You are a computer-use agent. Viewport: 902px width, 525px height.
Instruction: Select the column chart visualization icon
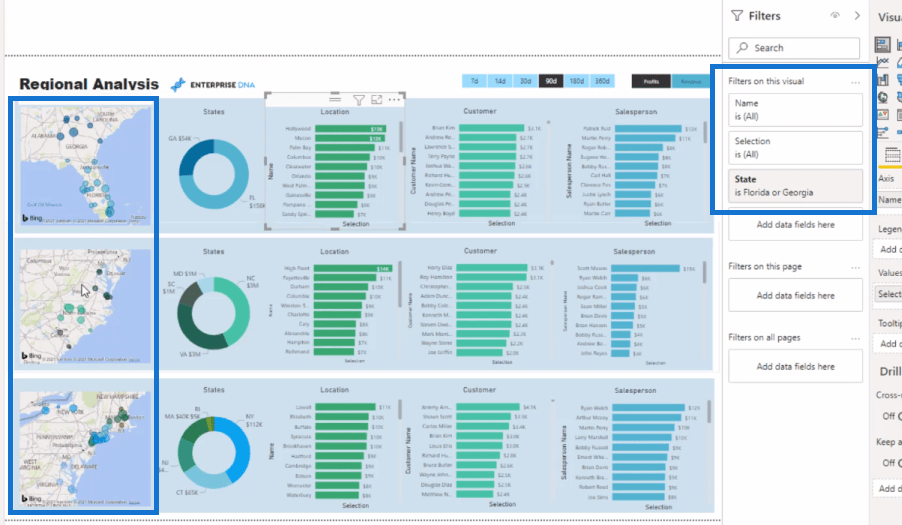click(x=882, y=79)
